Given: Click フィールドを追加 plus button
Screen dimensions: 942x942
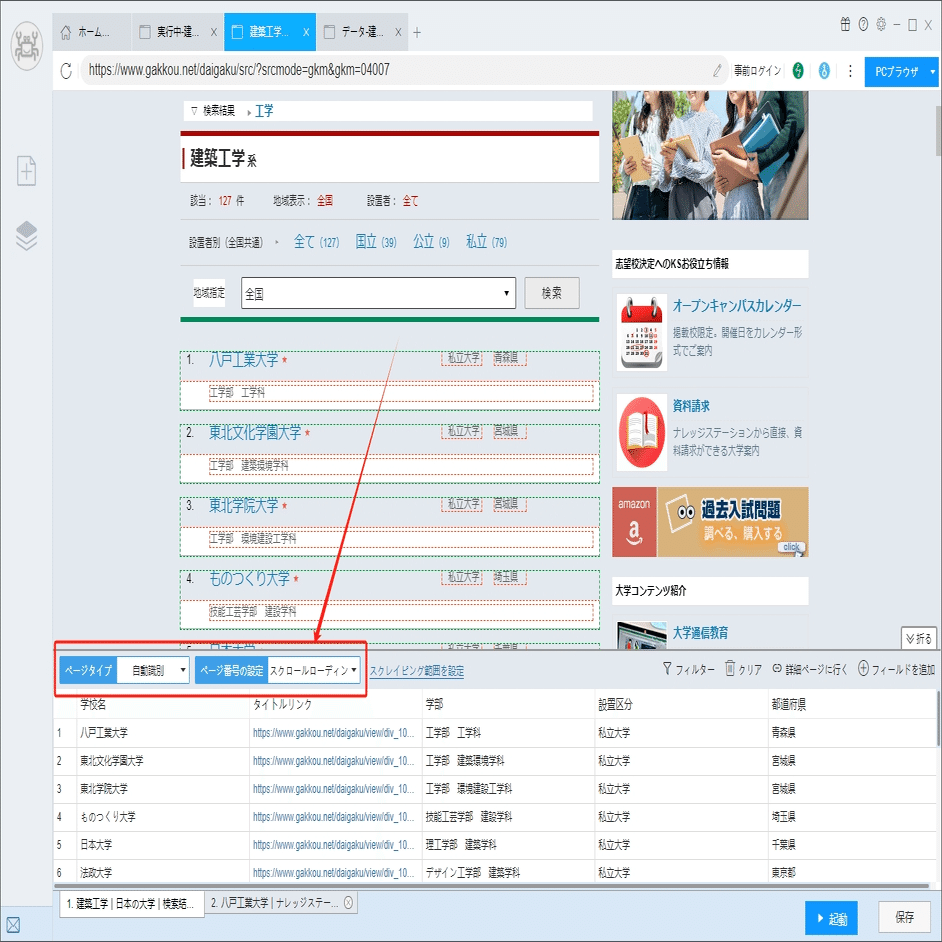Looking at the screenshot, I should pyautogui.click(x=896, y=669).
